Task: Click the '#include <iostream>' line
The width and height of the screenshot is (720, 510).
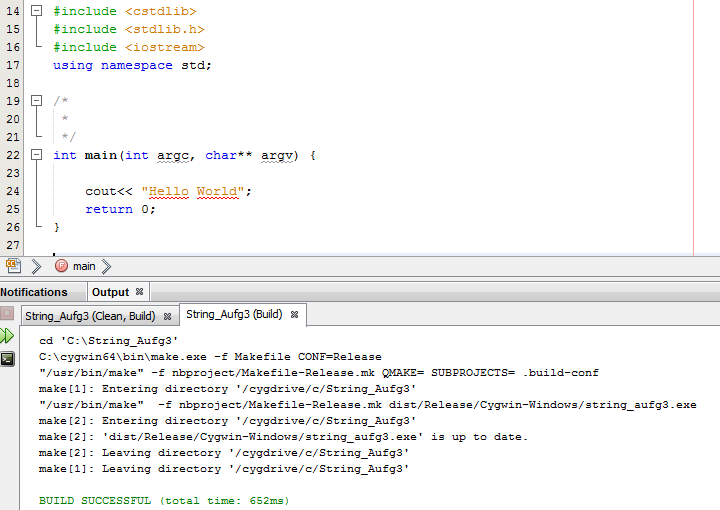Action: 129,47
